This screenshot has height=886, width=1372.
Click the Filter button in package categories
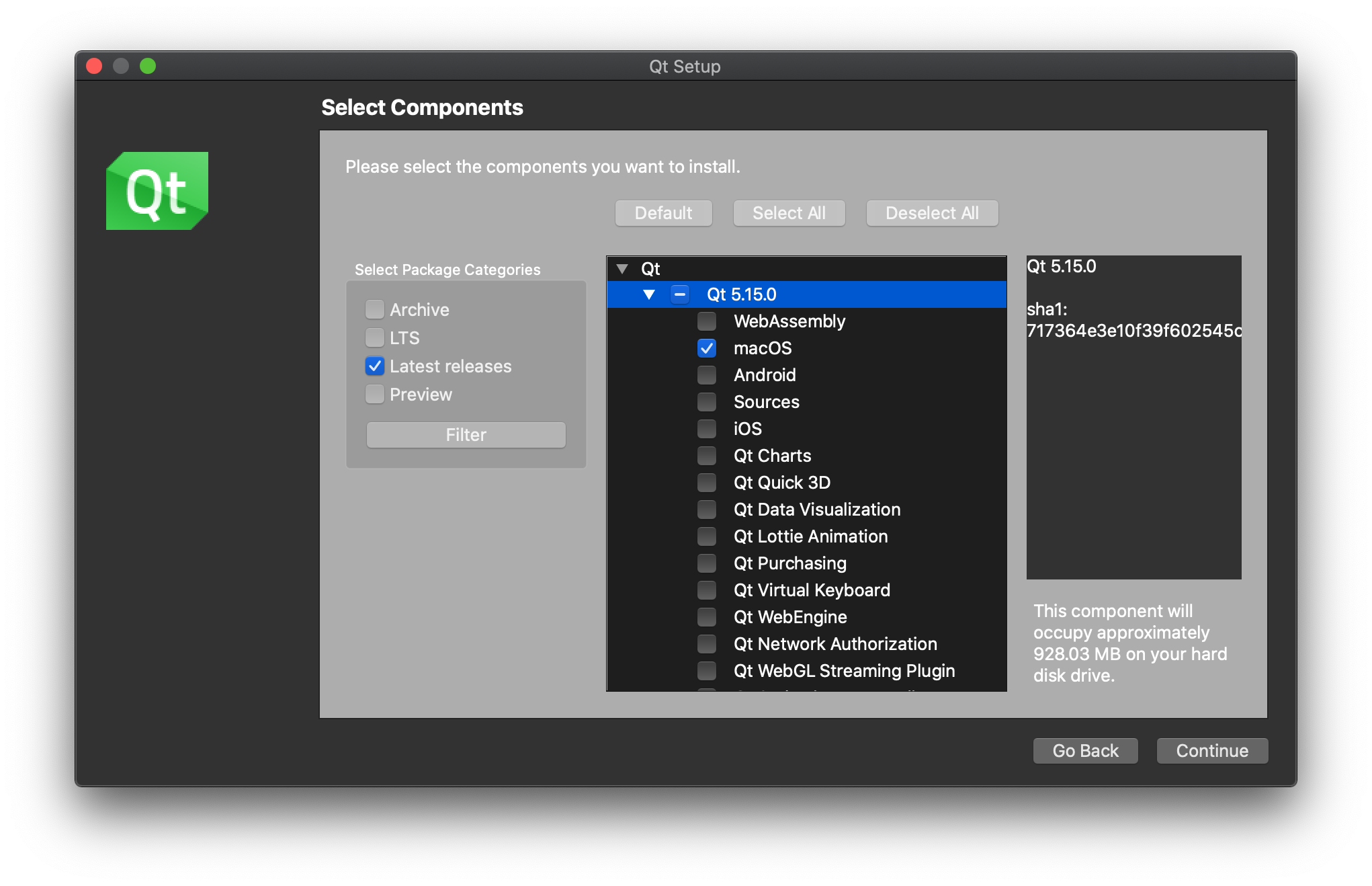(x=464, y=434)
